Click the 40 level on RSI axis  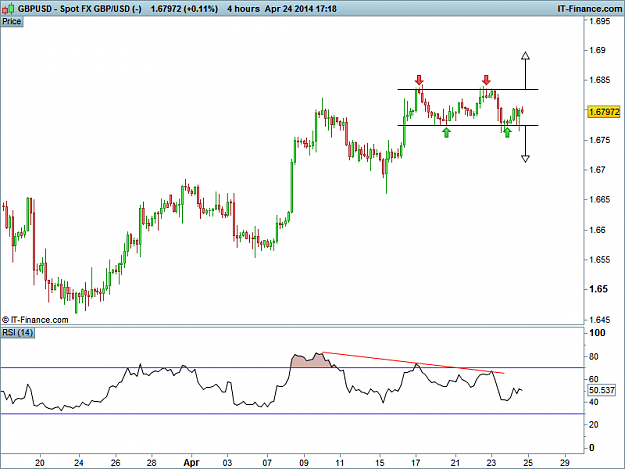tap(594, 402)
